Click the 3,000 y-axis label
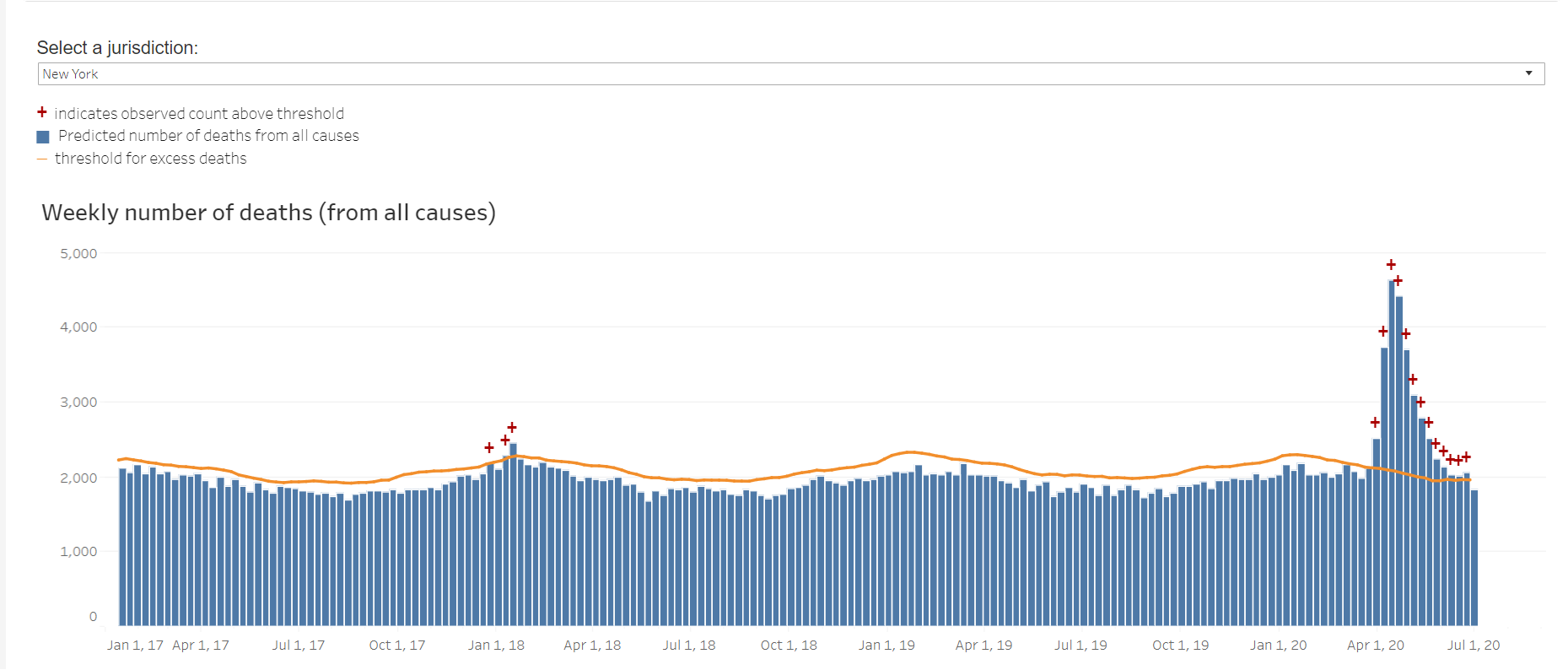1568x670 pixels. coord(78,403)
